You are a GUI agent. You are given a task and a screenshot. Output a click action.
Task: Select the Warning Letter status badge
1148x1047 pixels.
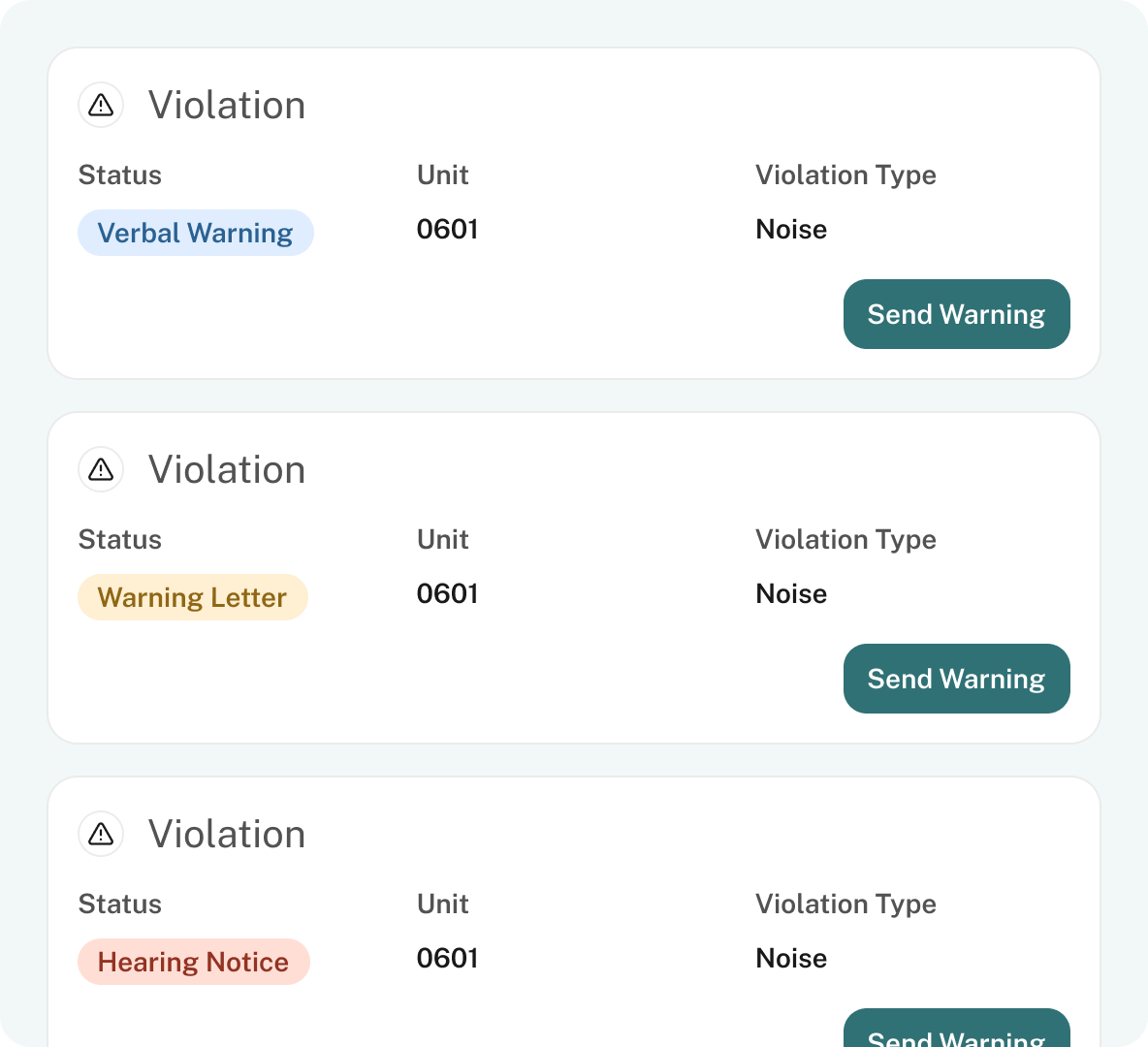click(193, 597)
